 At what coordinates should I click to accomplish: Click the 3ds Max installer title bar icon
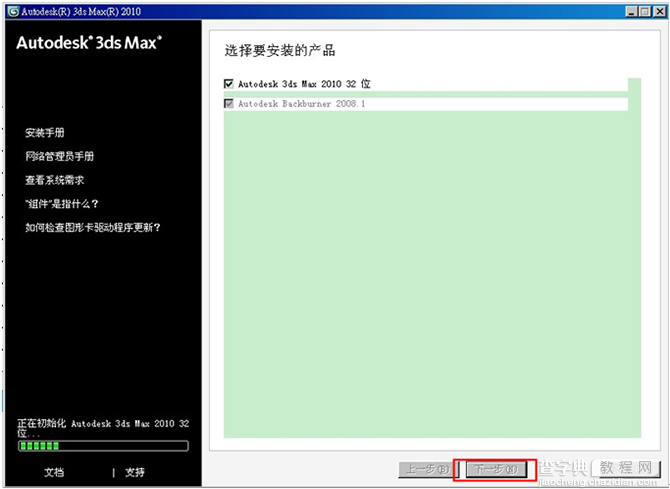point(14,12)
